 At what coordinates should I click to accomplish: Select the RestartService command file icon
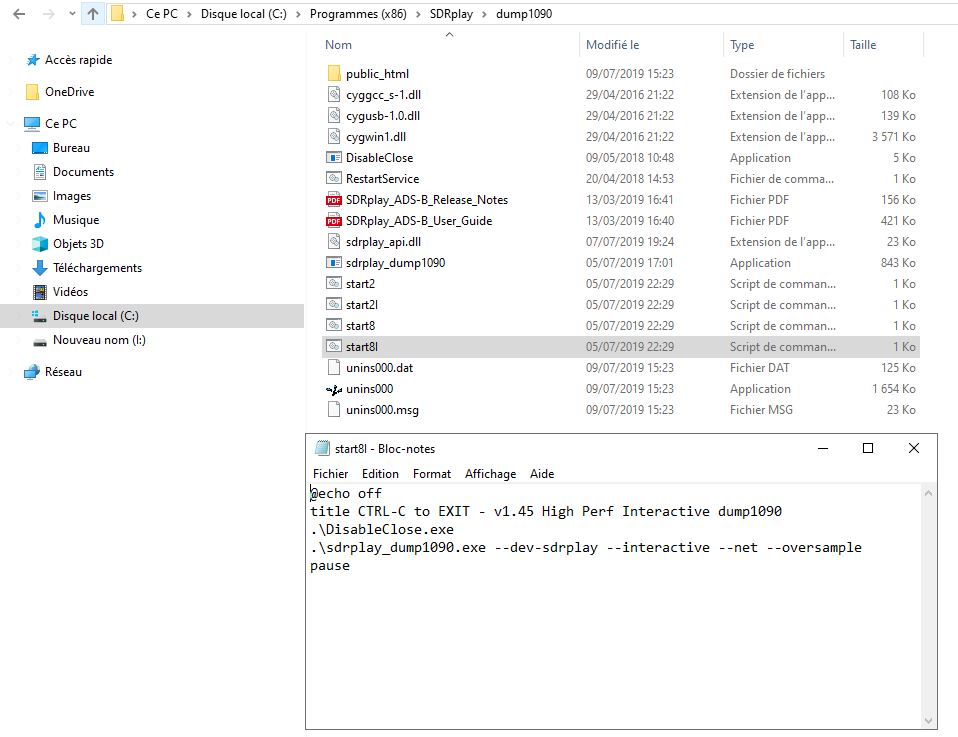click(x=334, y=178)
